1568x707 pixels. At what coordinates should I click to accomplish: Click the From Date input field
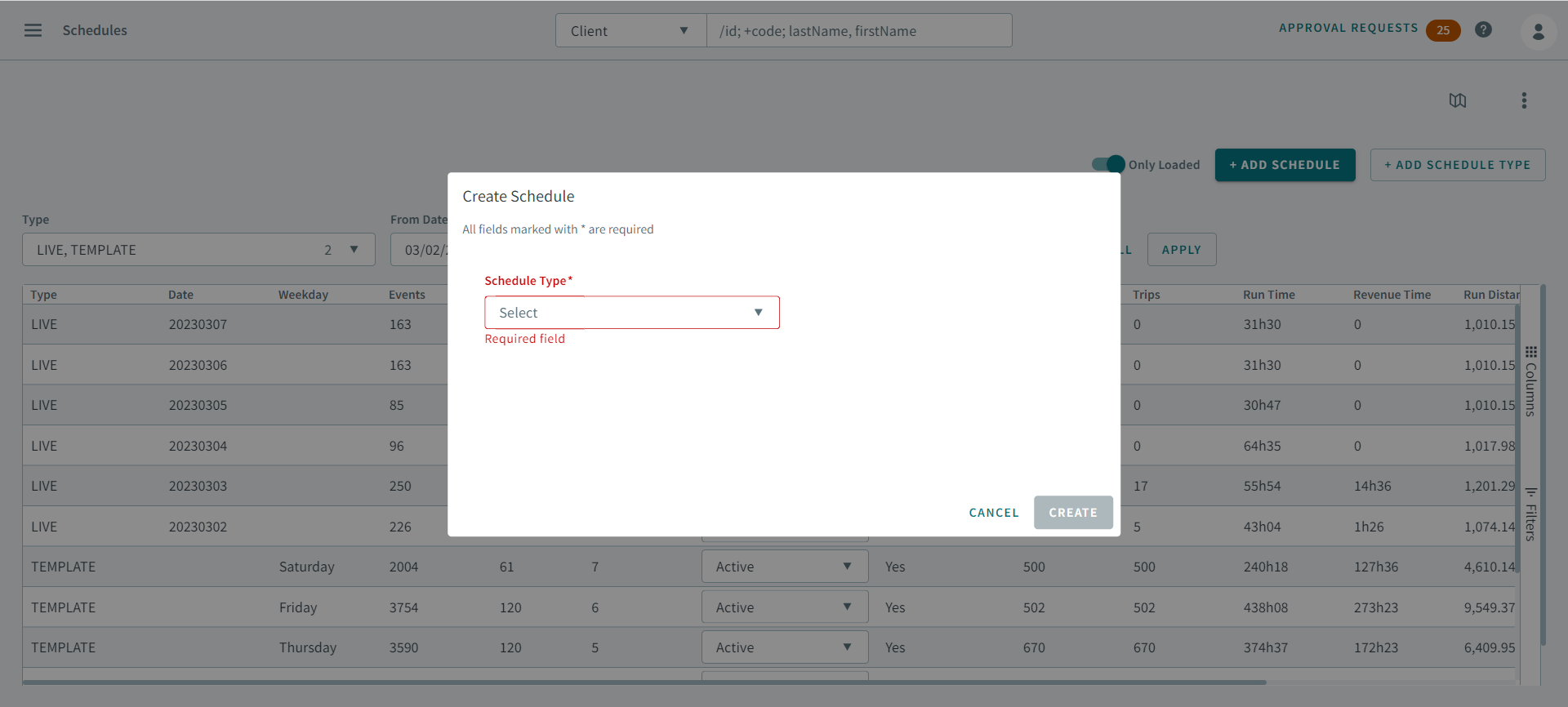coord(419,250)
